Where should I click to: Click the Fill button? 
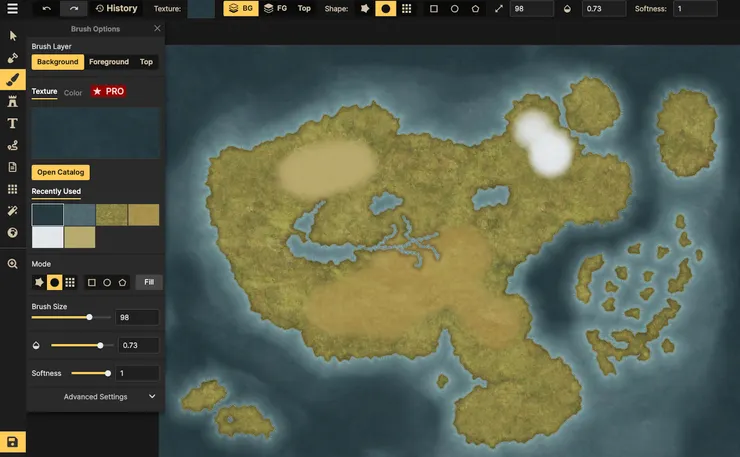coord(149,282)
